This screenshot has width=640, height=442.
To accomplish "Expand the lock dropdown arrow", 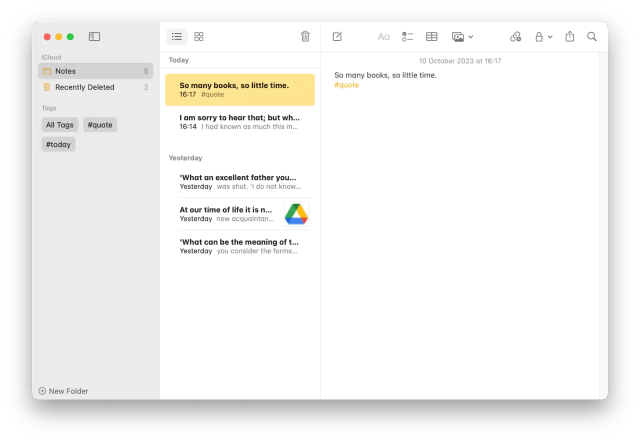I will point(550,37).
